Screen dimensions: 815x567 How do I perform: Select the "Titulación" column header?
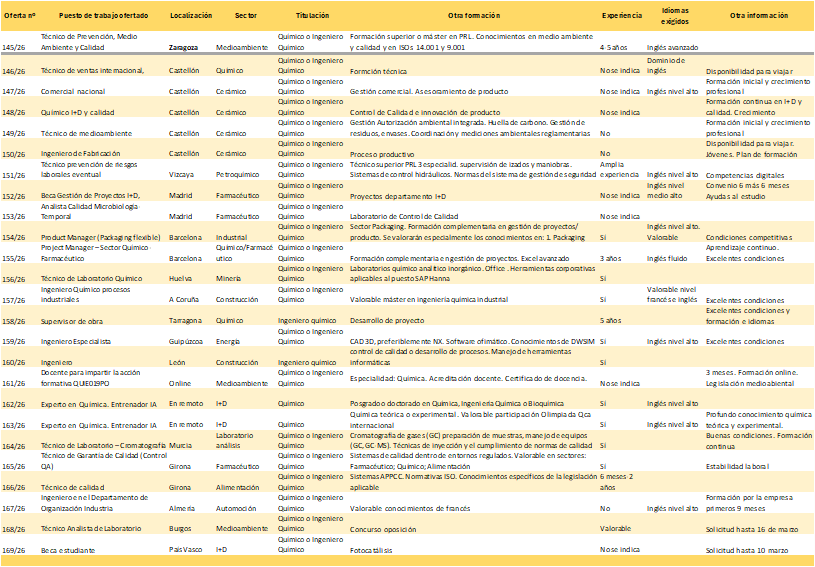click(312, 17)
